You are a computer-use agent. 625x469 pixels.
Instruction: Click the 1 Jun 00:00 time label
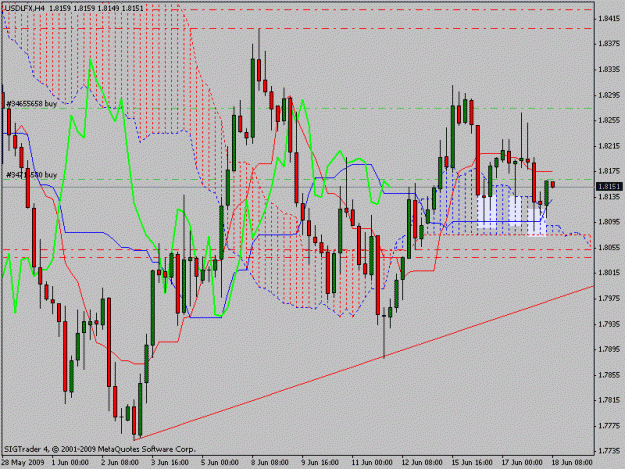(70, 463)
